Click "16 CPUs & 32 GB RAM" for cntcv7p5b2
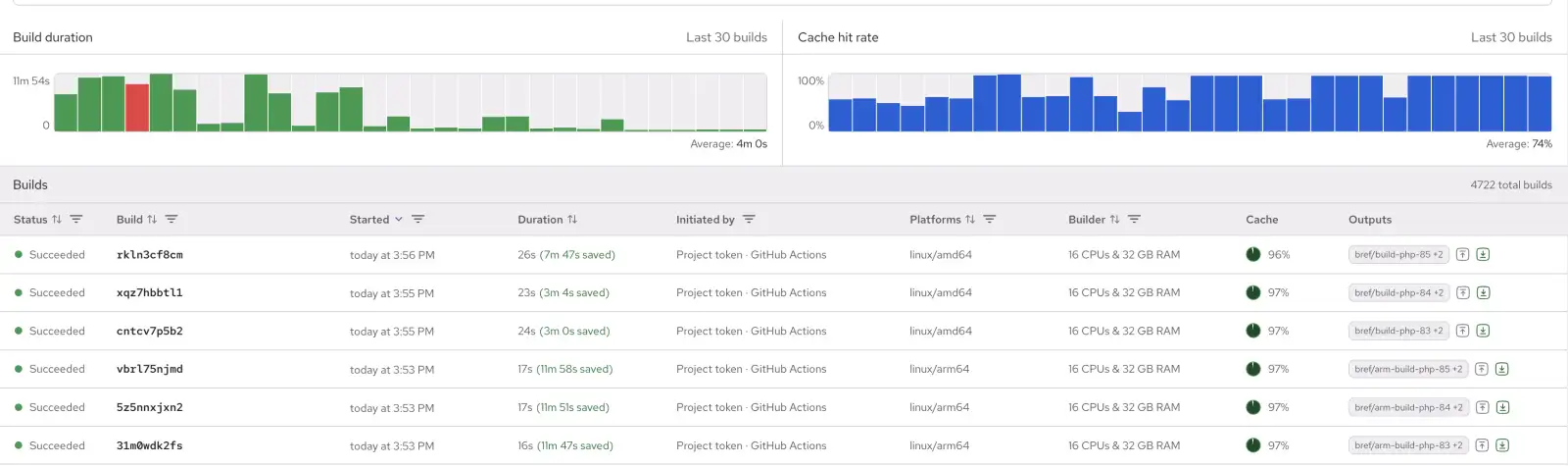The height and width of the screenshot is (466, 1568). point(1124,331)
